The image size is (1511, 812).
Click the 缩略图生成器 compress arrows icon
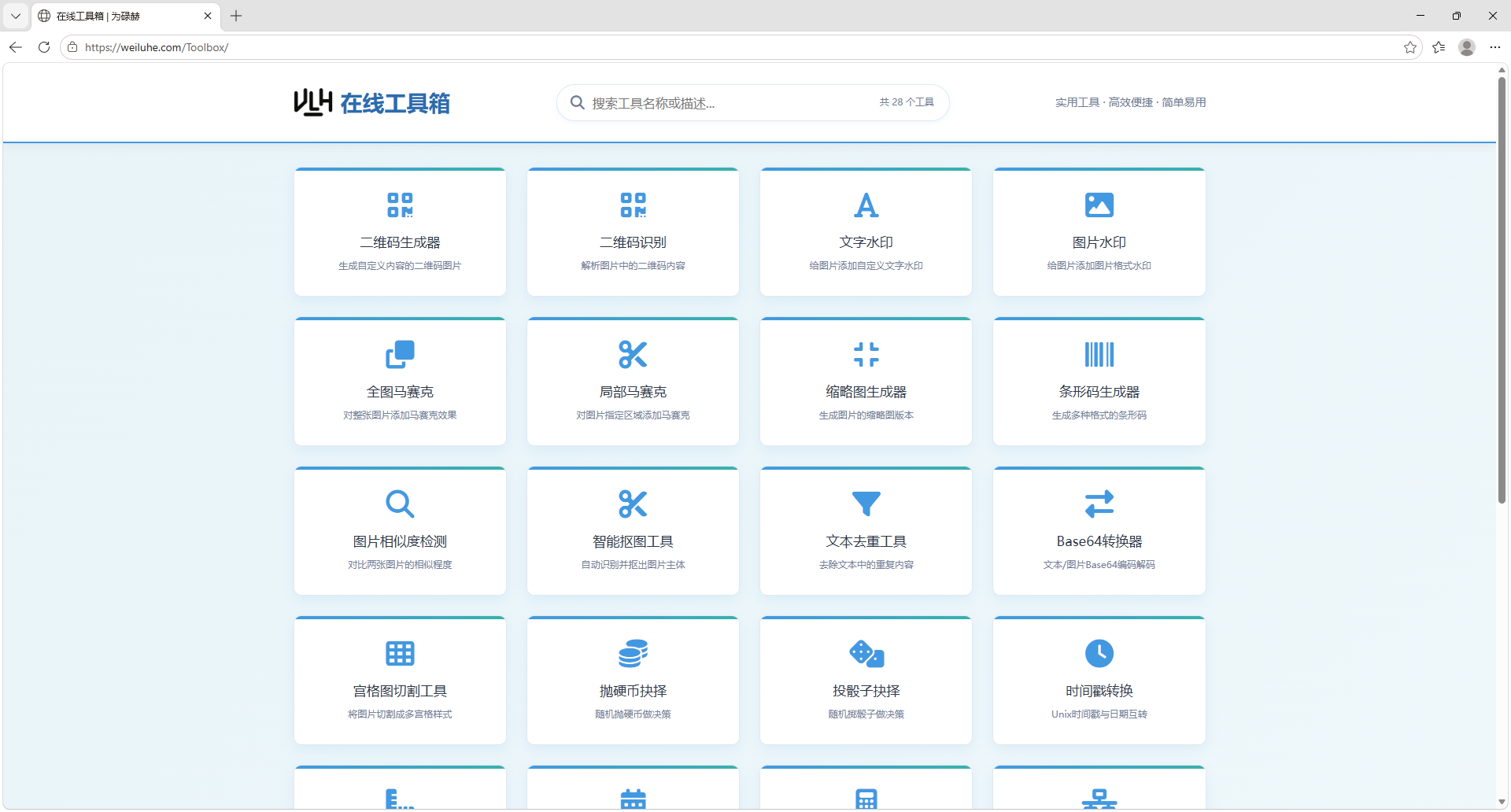(x=866, y=355)
